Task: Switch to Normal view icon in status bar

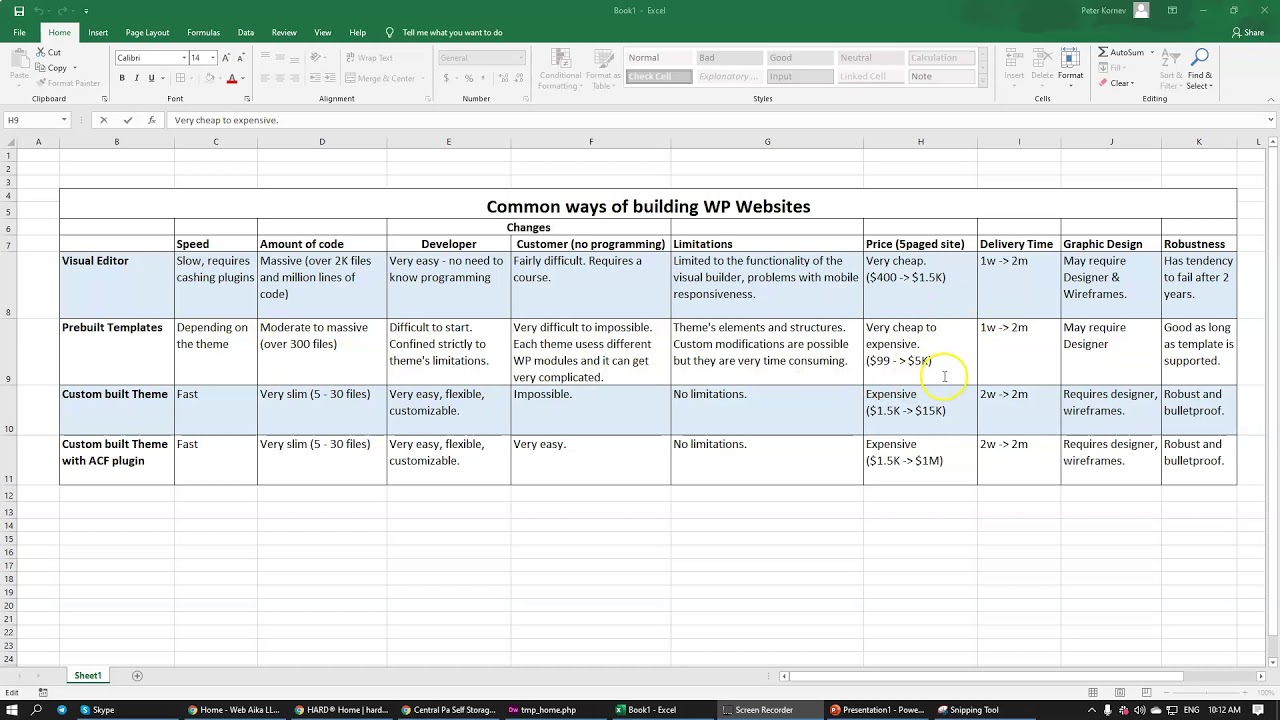Action: [1093, 692]
